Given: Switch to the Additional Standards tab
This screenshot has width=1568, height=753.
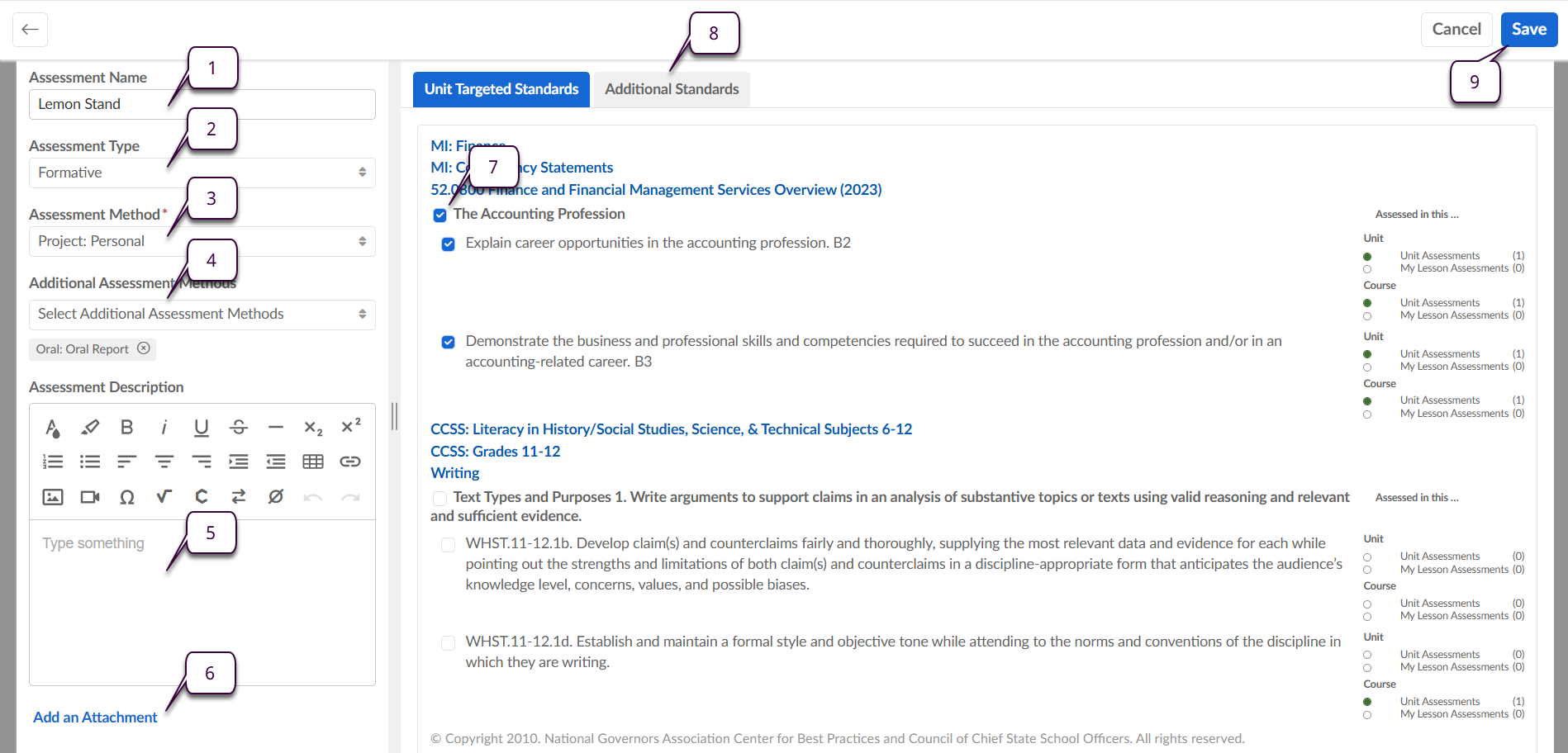Looking at the screenshot, I should coord(672,89).
